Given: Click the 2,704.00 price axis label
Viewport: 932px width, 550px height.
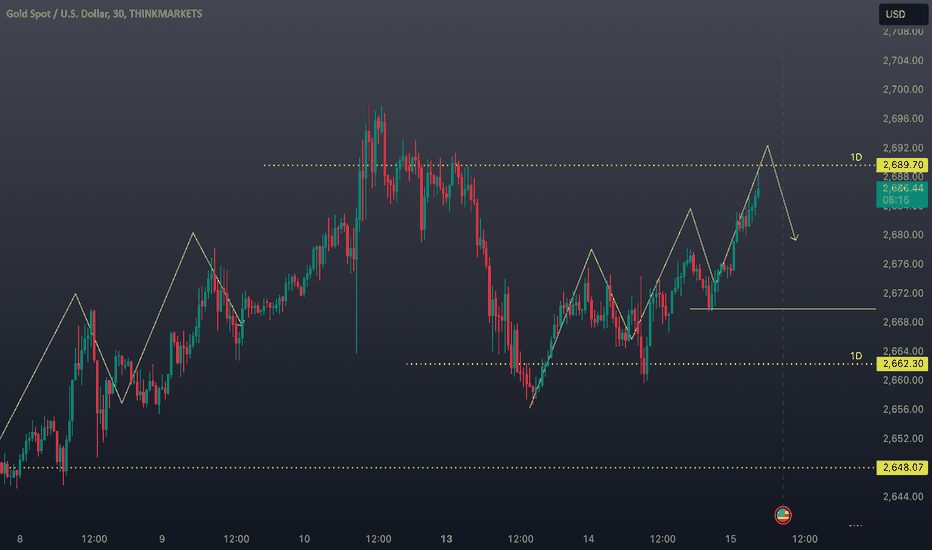Looking at the screenshot, I should pos(903,61).
